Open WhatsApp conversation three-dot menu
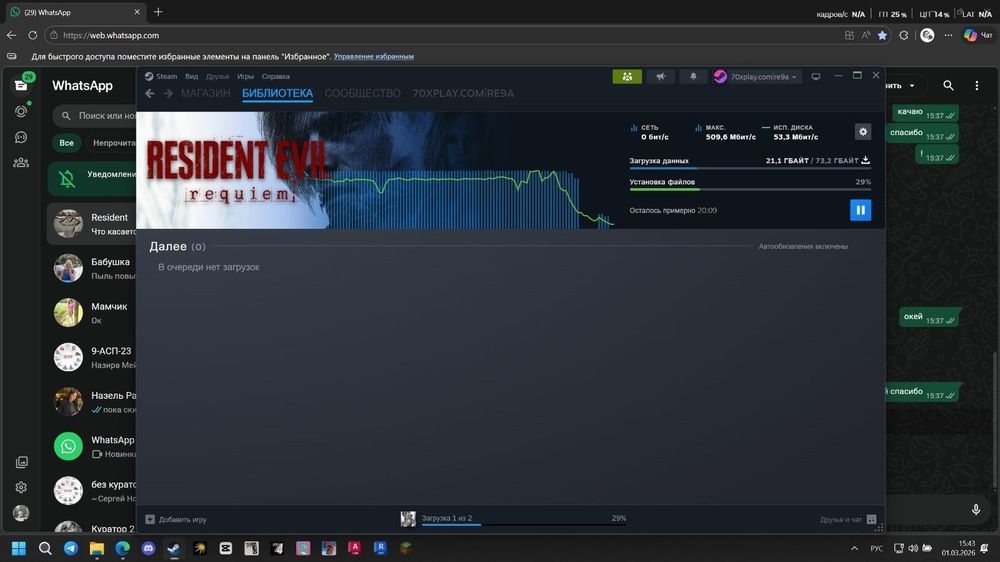Screen dimensions: 1000x562 click(976, 85)
